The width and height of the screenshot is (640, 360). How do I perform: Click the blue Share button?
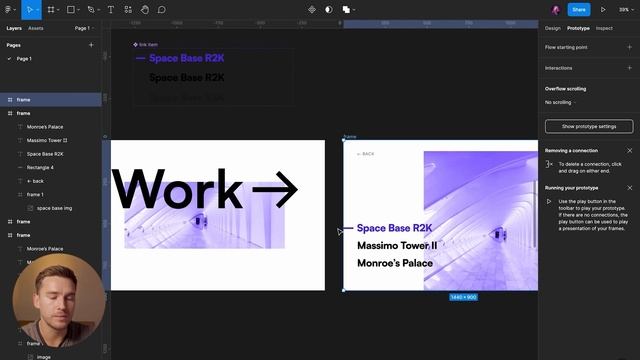click(579, 9)
